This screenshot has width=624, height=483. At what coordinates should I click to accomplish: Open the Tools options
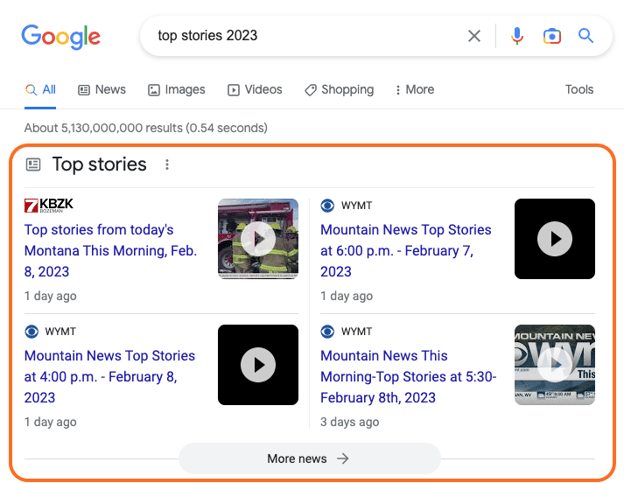pyautogui.click(x=579, y=90)
